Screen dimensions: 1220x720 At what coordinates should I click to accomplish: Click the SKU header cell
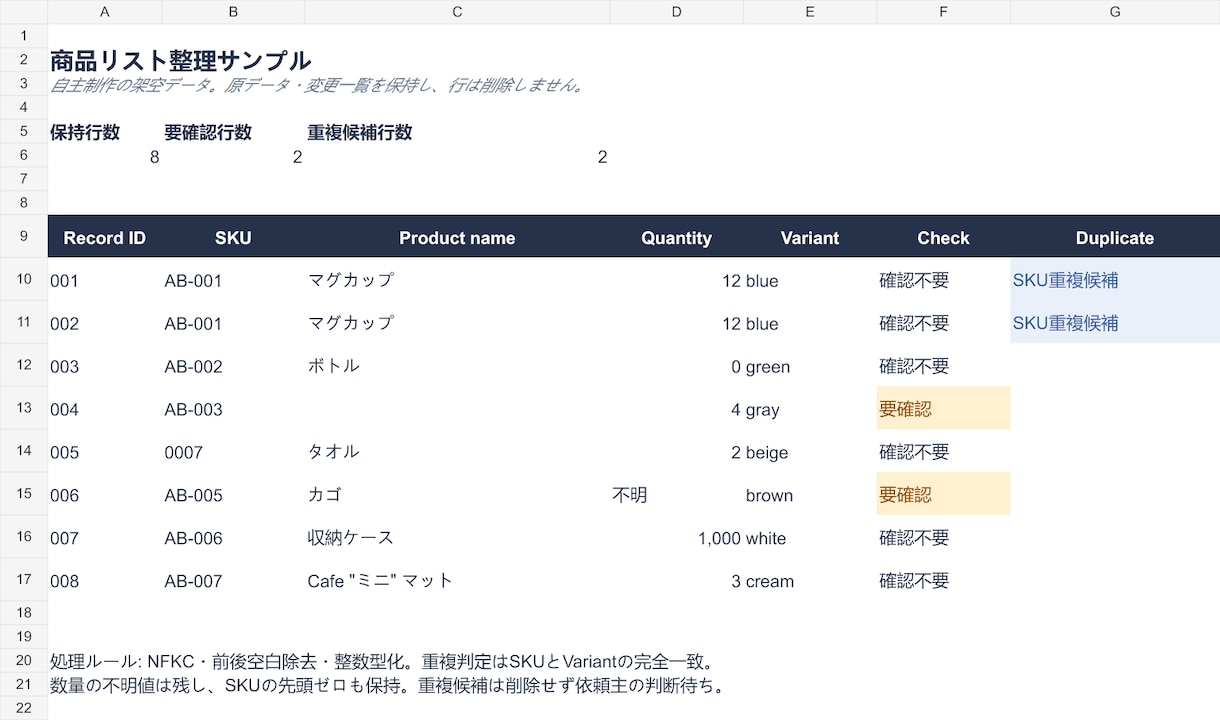[233, 238]
